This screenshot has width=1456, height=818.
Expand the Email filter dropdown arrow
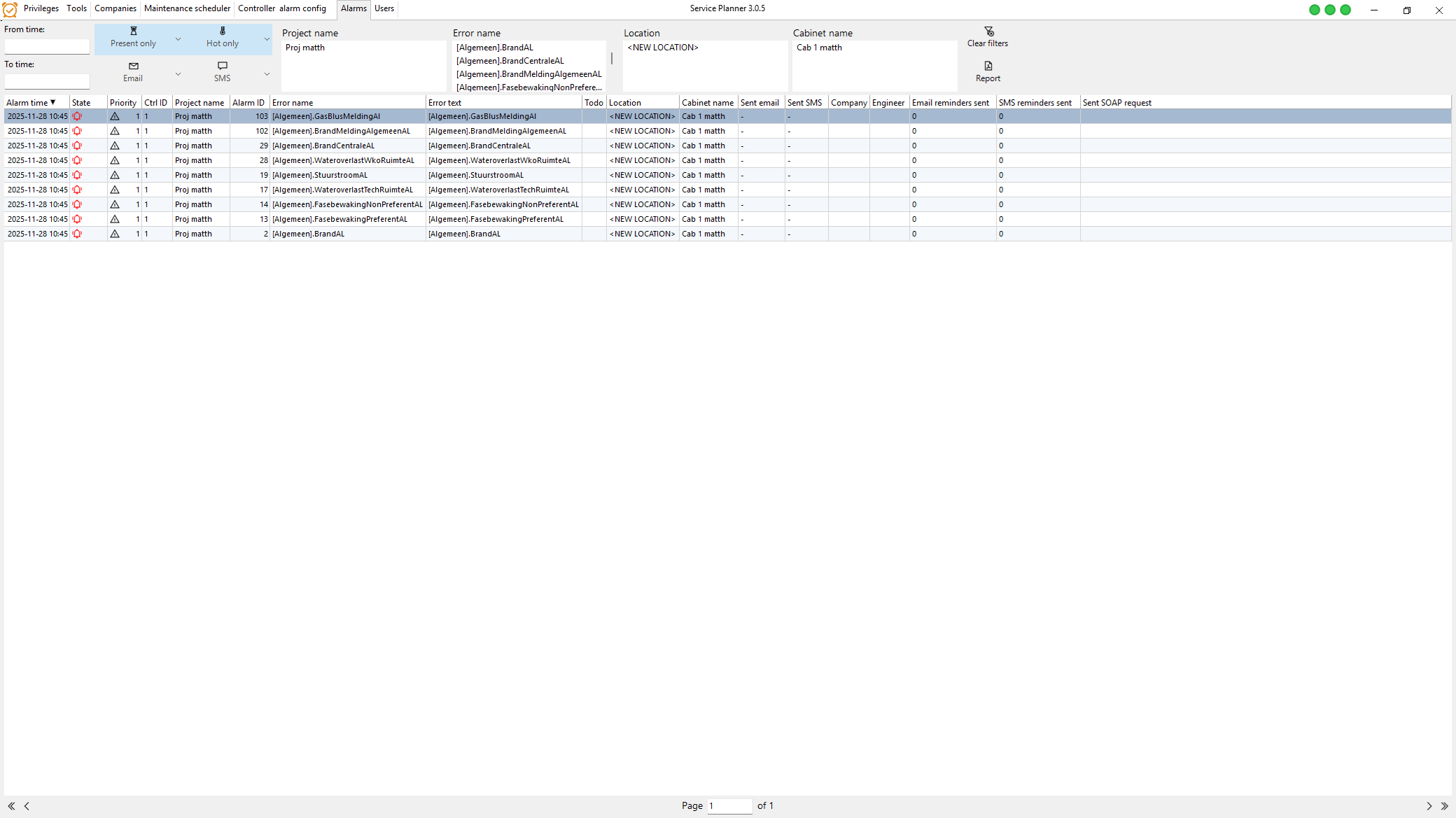[178, 73]
